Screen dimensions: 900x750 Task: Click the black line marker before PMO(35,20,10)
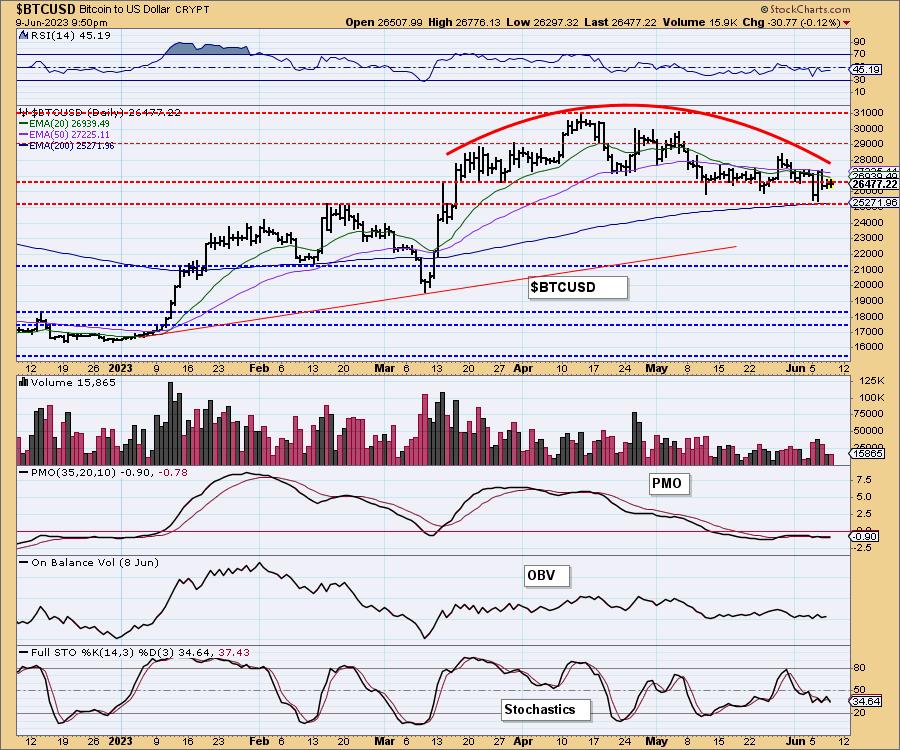(x=24, y=472)
